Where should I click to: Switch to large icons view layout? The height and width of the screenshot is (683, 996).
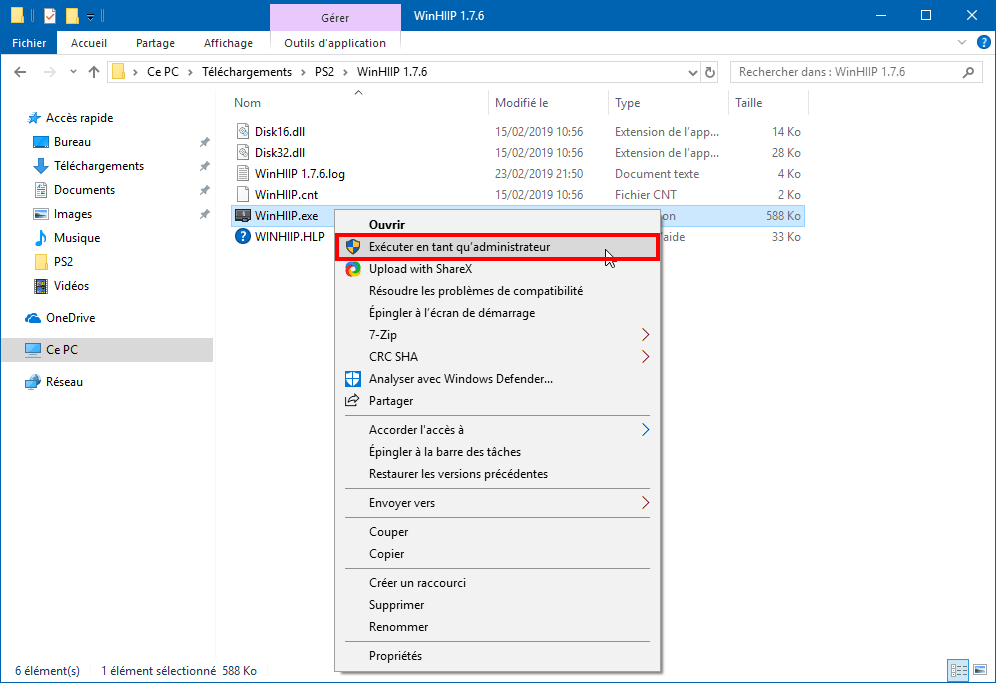point(980,670)
